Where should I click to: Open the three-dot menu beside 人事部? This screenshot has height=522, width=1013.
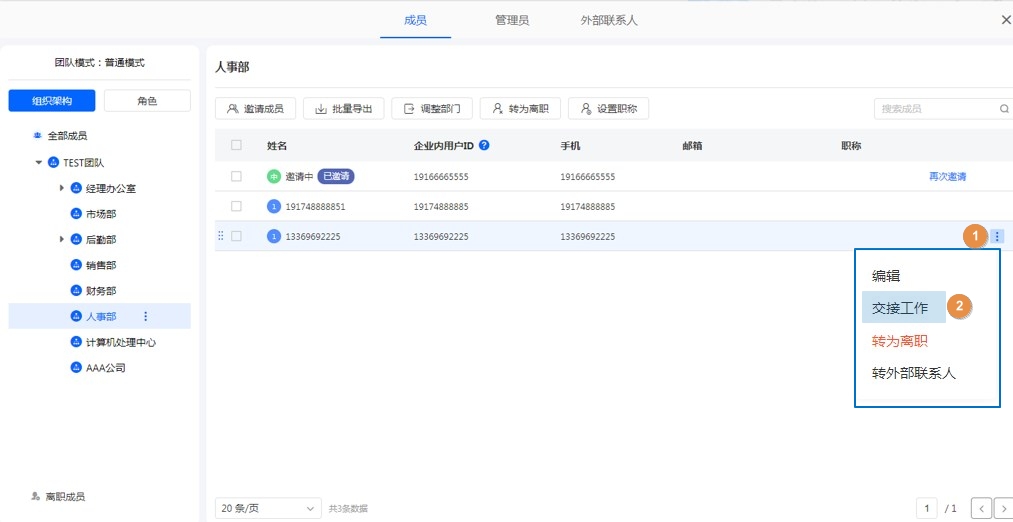145,317
